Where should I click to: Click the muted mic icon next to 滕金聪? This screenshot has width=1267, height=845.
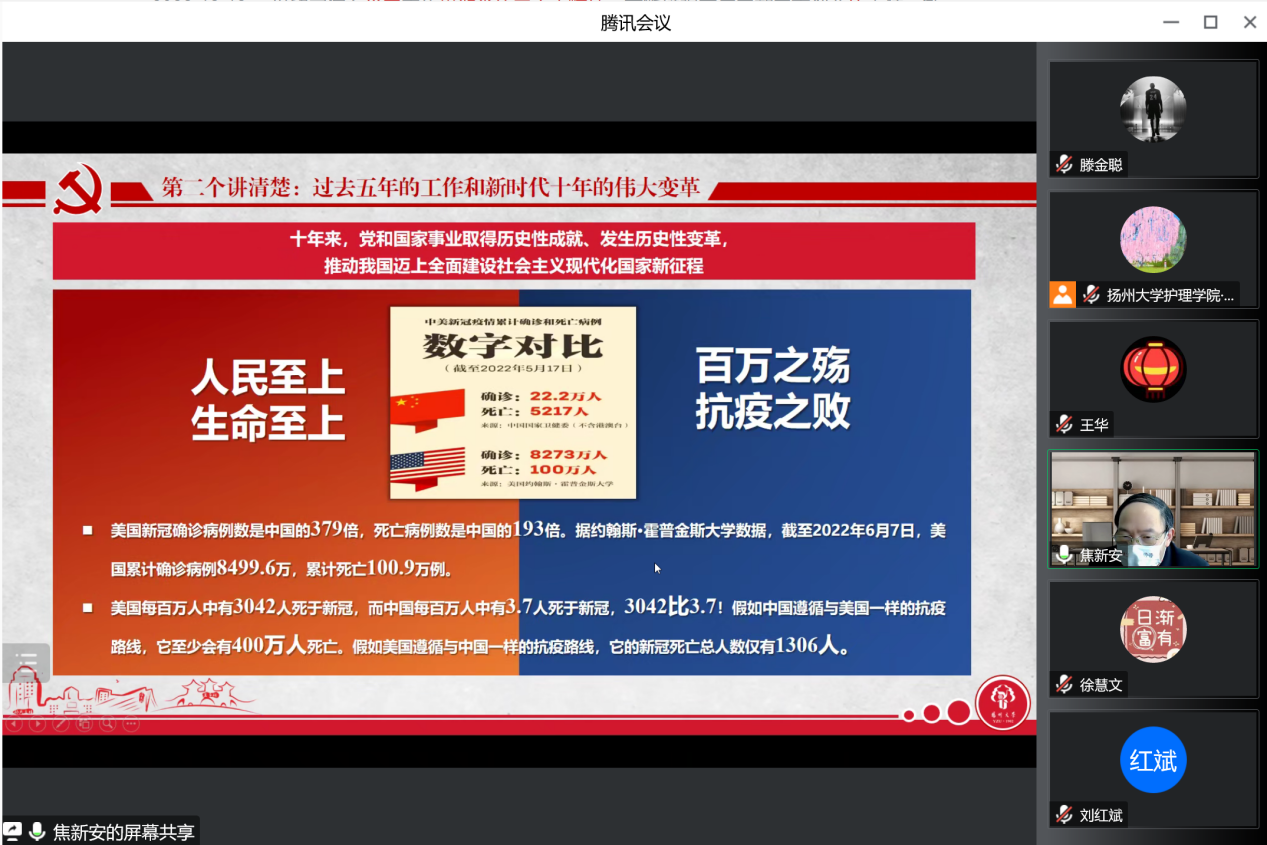pyautogui.click(x=1064, y=165)
